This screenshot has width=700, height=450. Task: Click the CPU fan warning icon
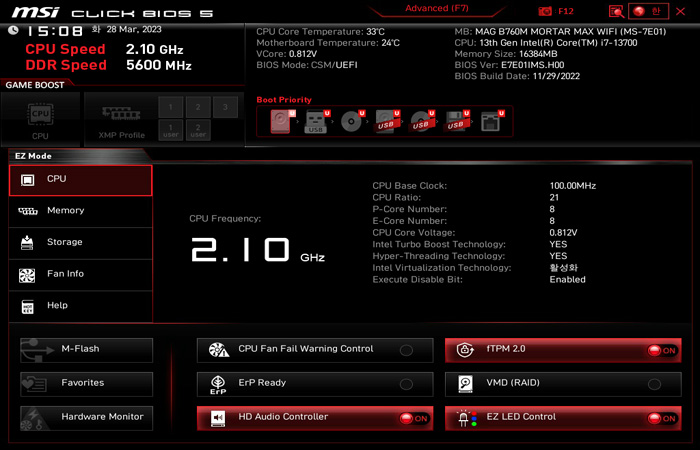[219, 350]
